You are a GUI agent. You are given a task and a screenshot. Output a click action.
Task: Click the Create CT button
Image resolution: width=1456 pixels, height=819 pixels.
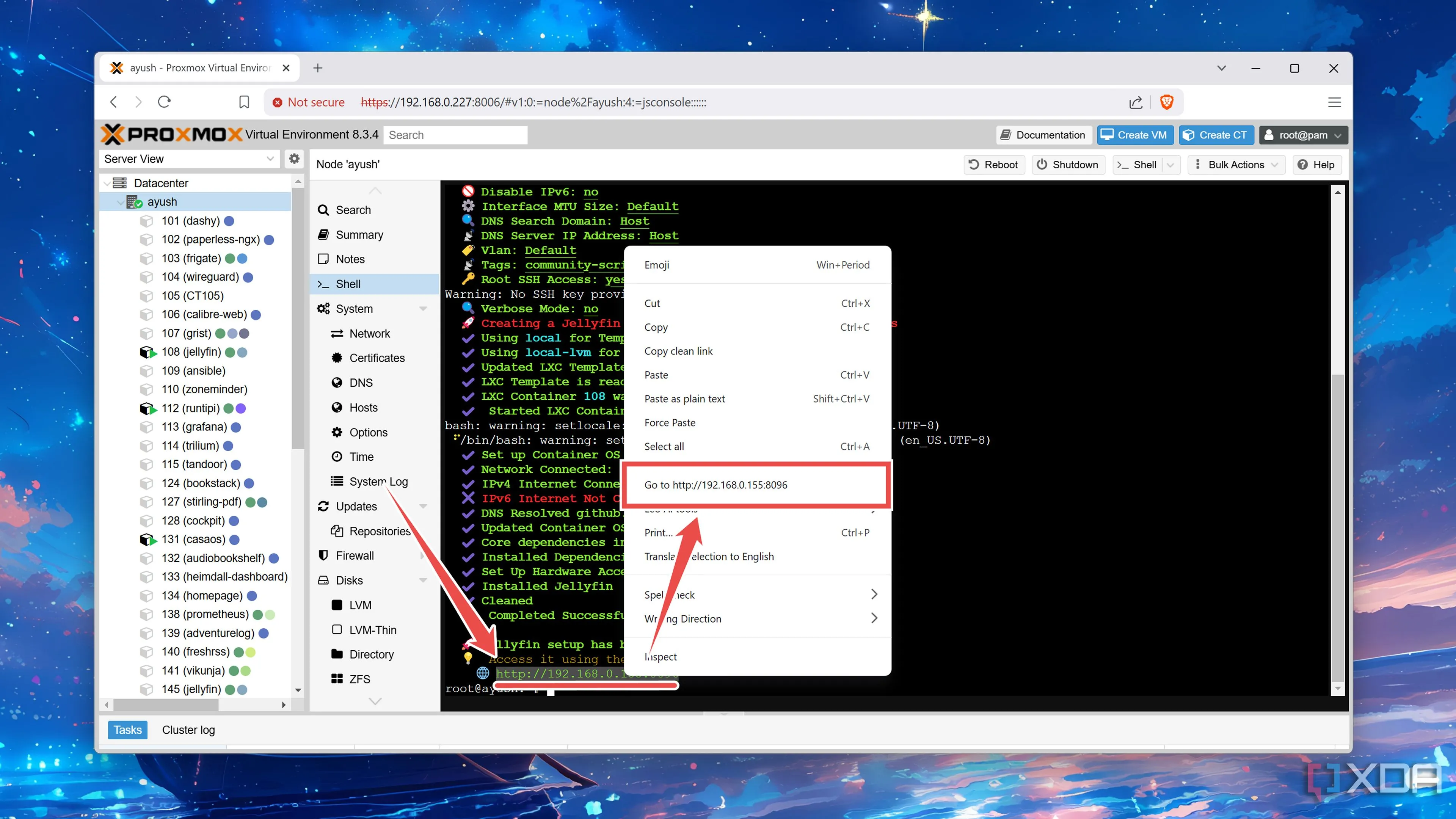[x=1216, y=135]
